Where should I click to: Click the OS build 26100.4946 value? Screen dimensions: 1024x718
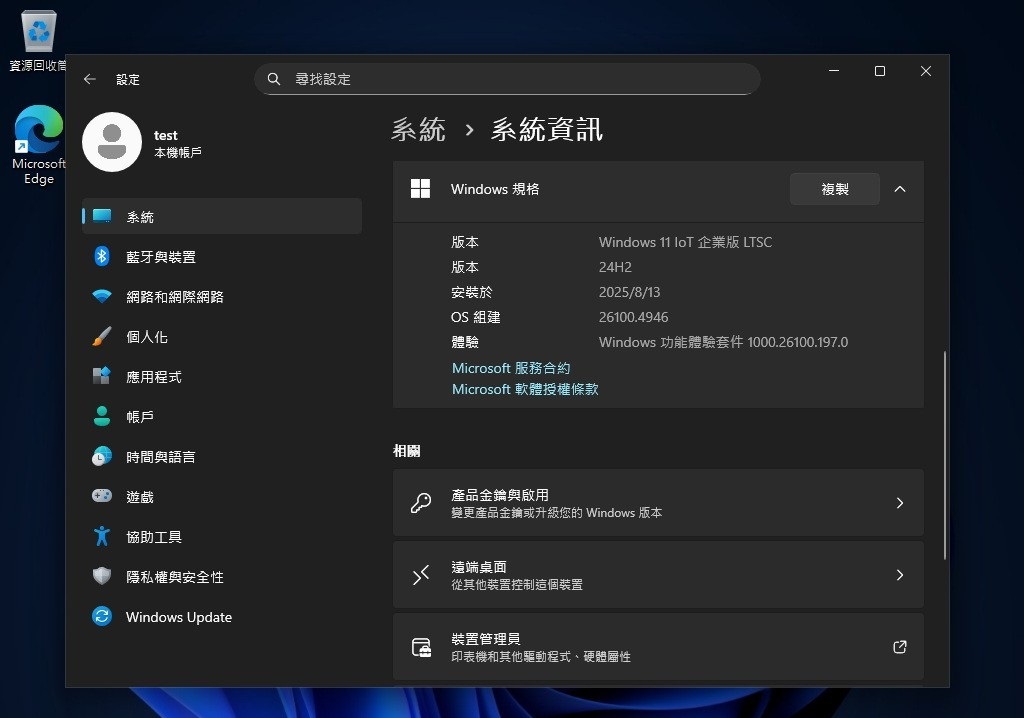click(x=633, y=317)
